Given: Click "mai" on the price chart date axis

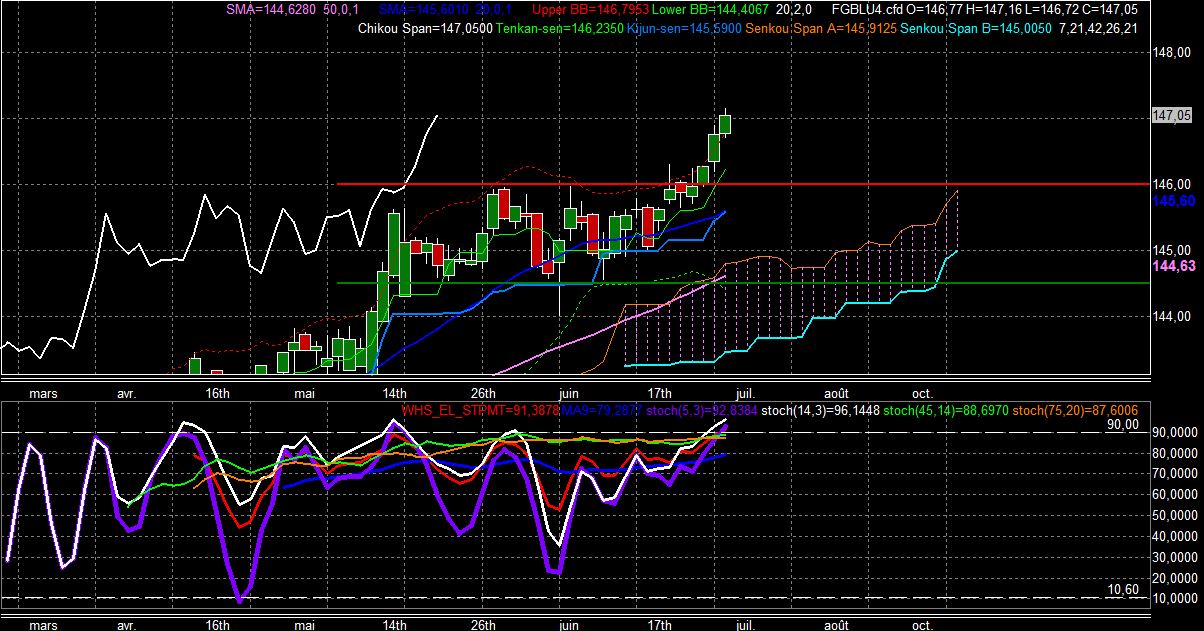Looking at the screenshot, I should [x=305, y=392].
